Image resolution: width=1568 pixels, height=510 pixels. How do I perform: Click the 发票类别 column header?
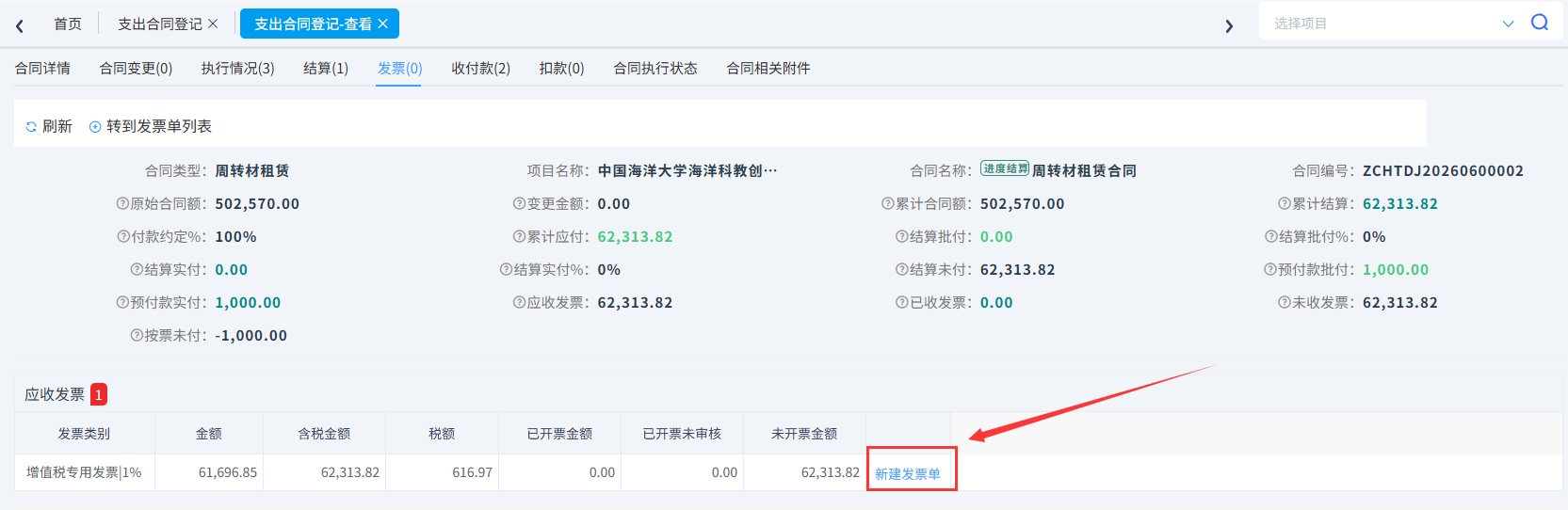point(84,434)
